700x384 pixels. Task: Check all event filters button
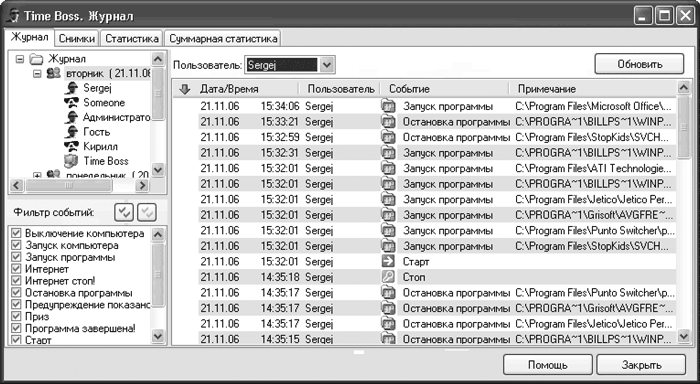click(124, 213)
